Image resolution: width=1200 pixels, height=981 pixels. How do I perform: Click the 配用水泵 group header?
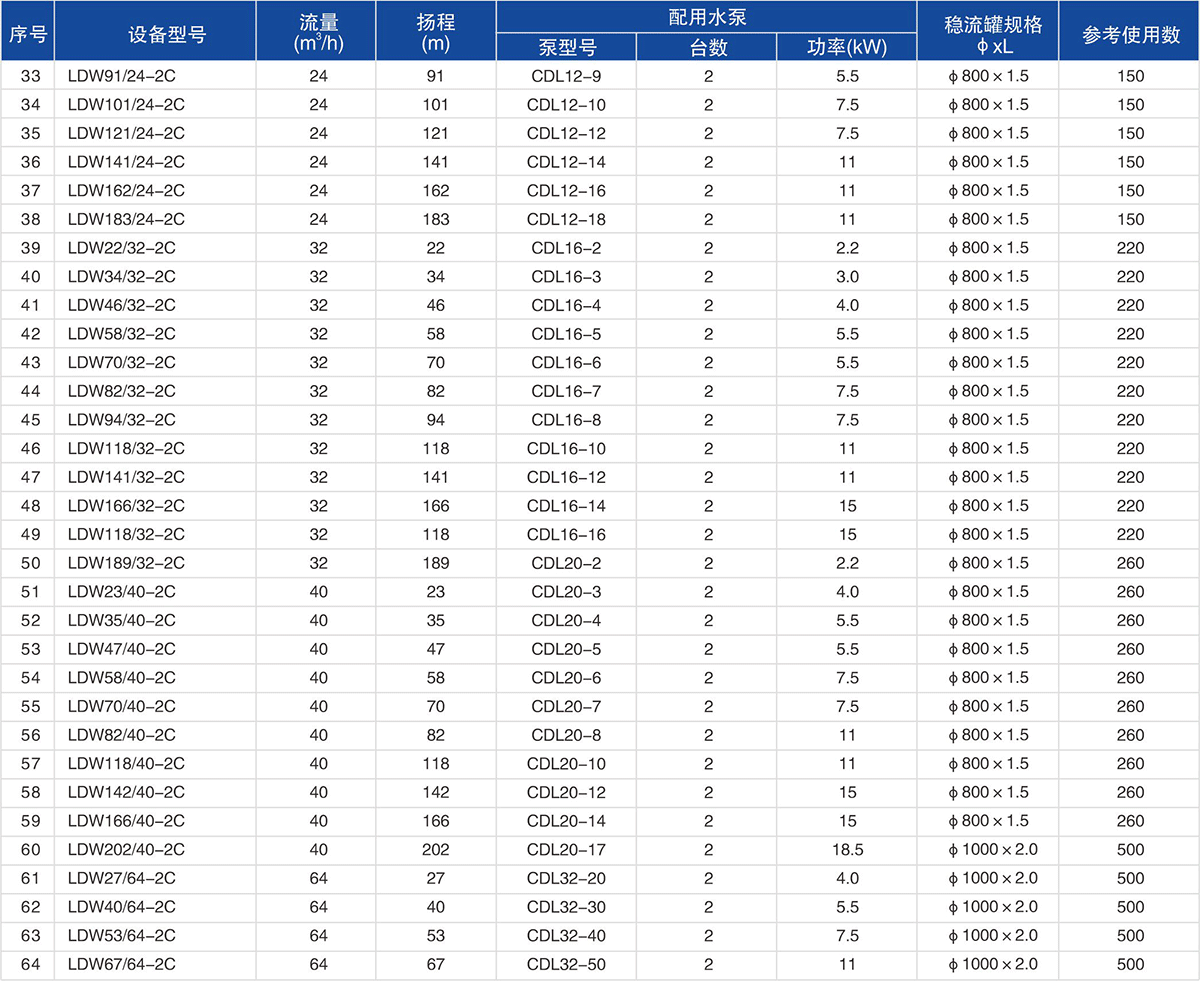click(707, 17)
